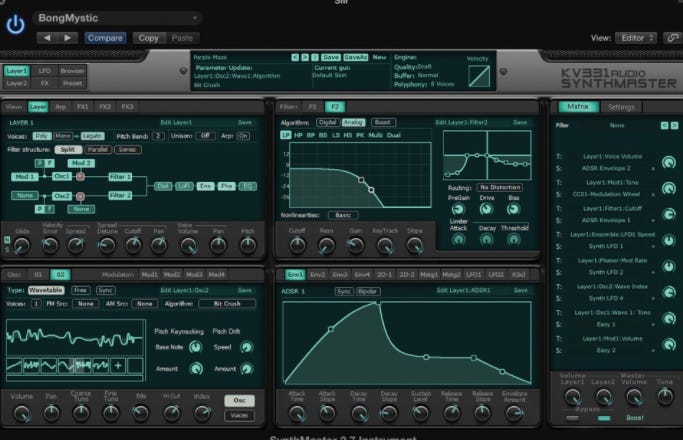Screen dimensions: 683x440
Task: Select Series filter structure
Action: (127, 149)
